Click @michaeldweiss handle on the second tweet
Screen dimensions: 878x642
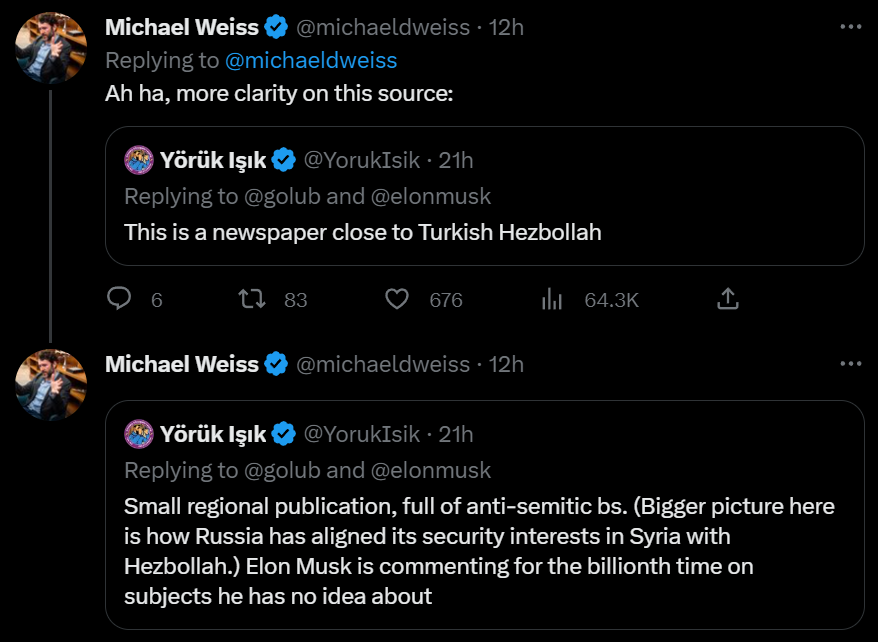pyautogui.click(x=383, y=364)
